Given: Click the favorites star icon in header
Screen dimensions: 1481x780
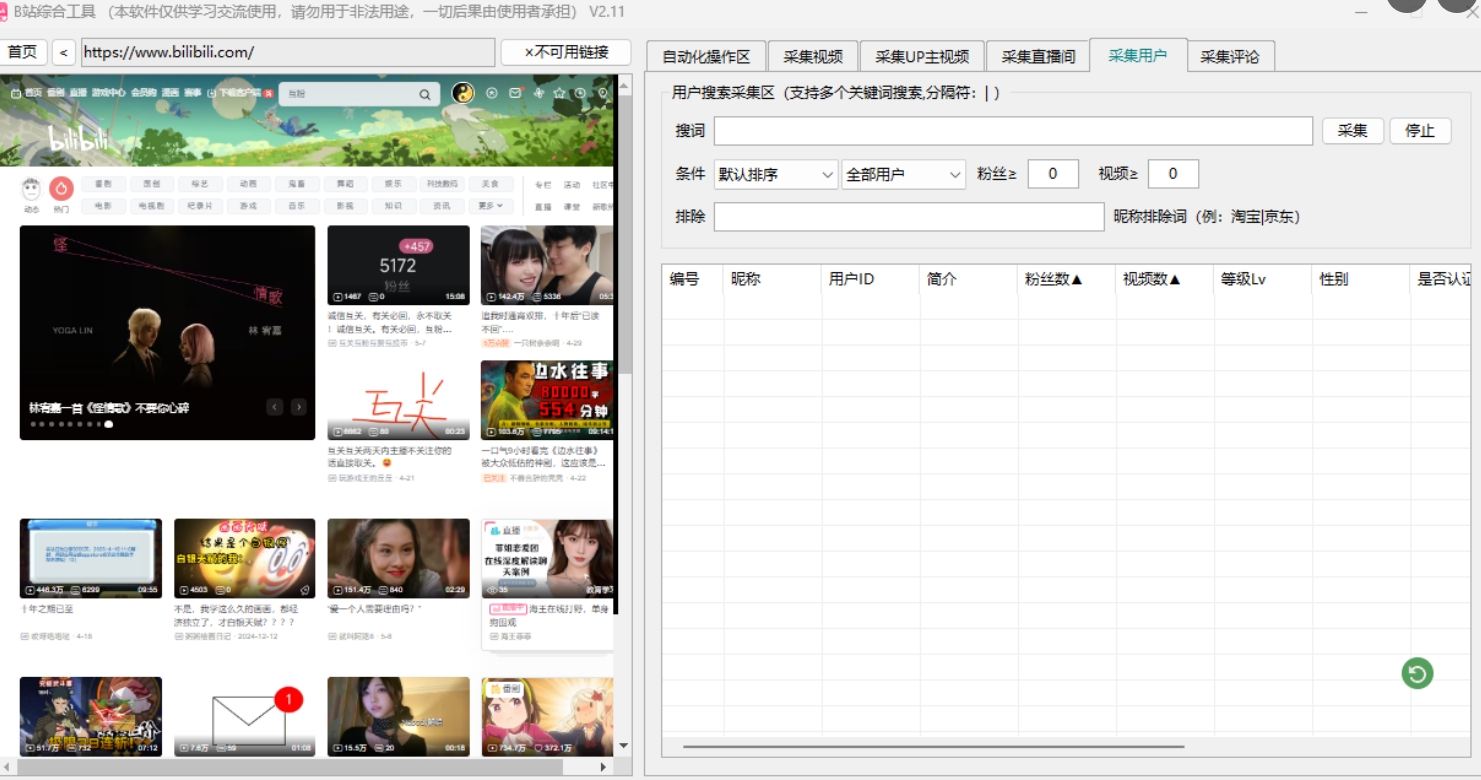Looking at the screenshot, I should click(559, 93).
